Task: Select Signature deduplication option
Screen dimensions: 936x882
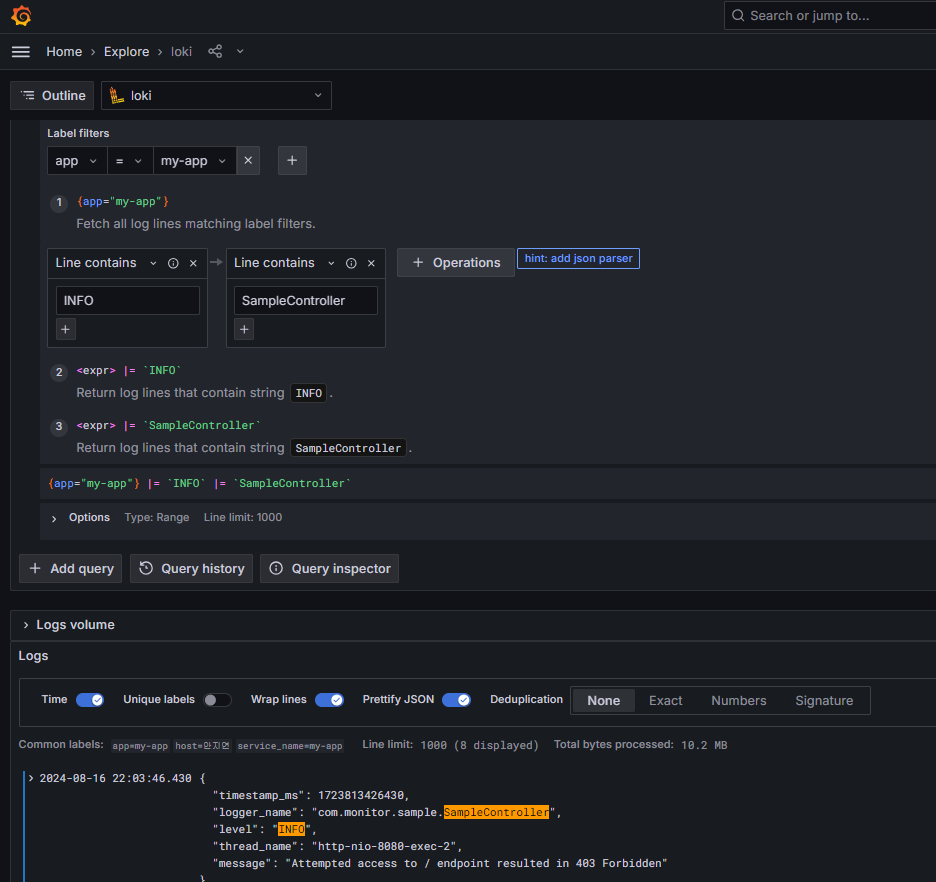Action: 824,701
